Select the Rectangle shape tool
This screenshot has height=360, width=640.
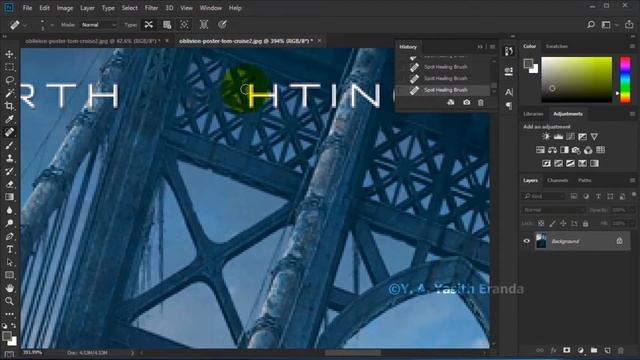[9, 275]
